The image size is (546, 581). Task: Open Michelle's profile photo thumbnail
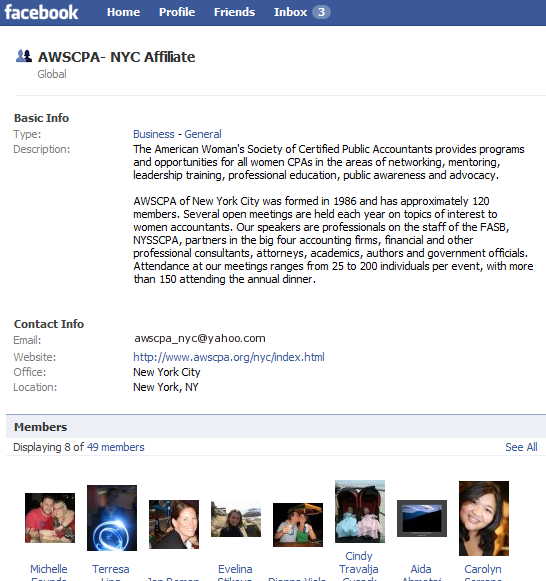pos(50,518)
